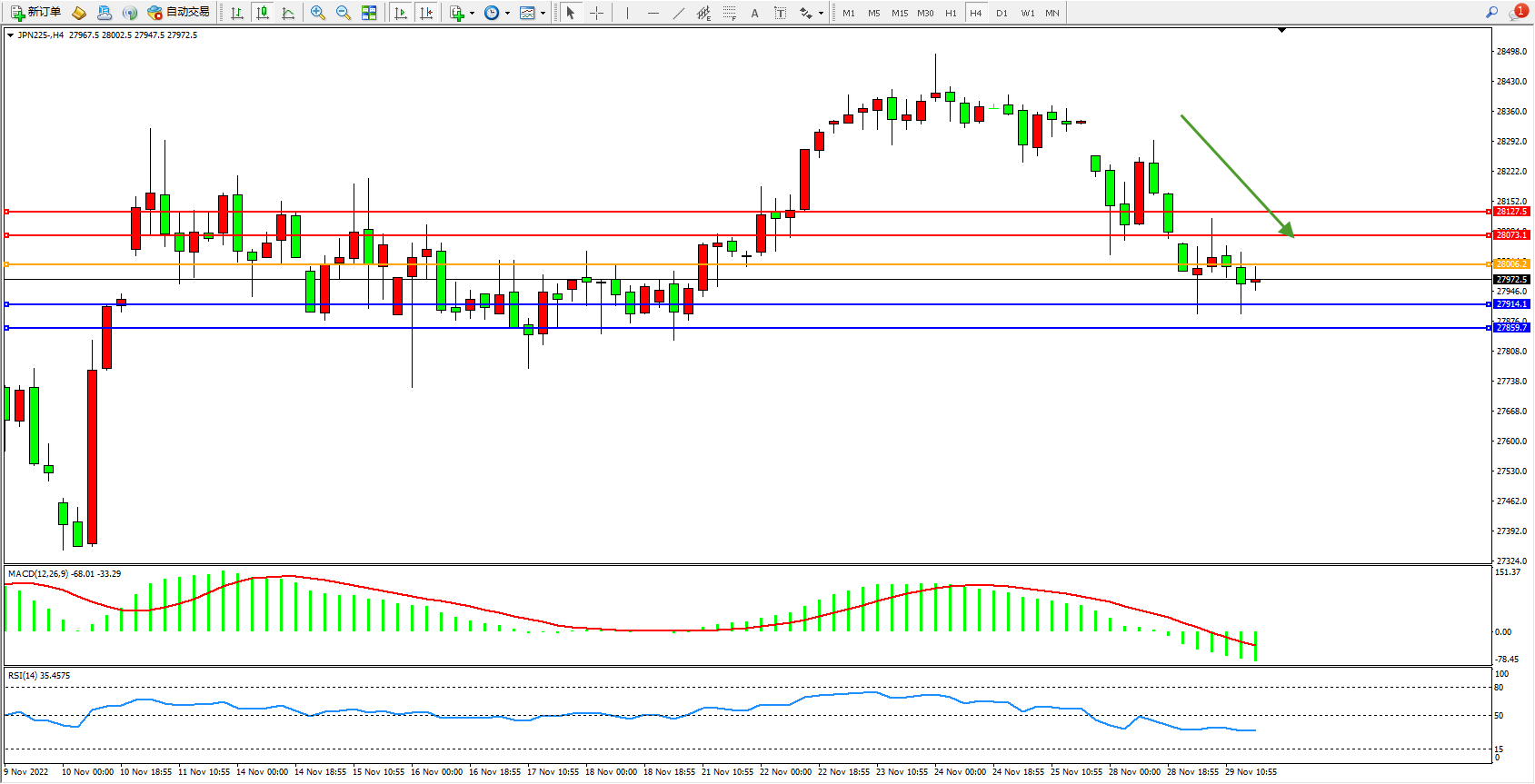Select the crosshair tool
Viewport: 1535px width, 784px height.
pos(597,13)
